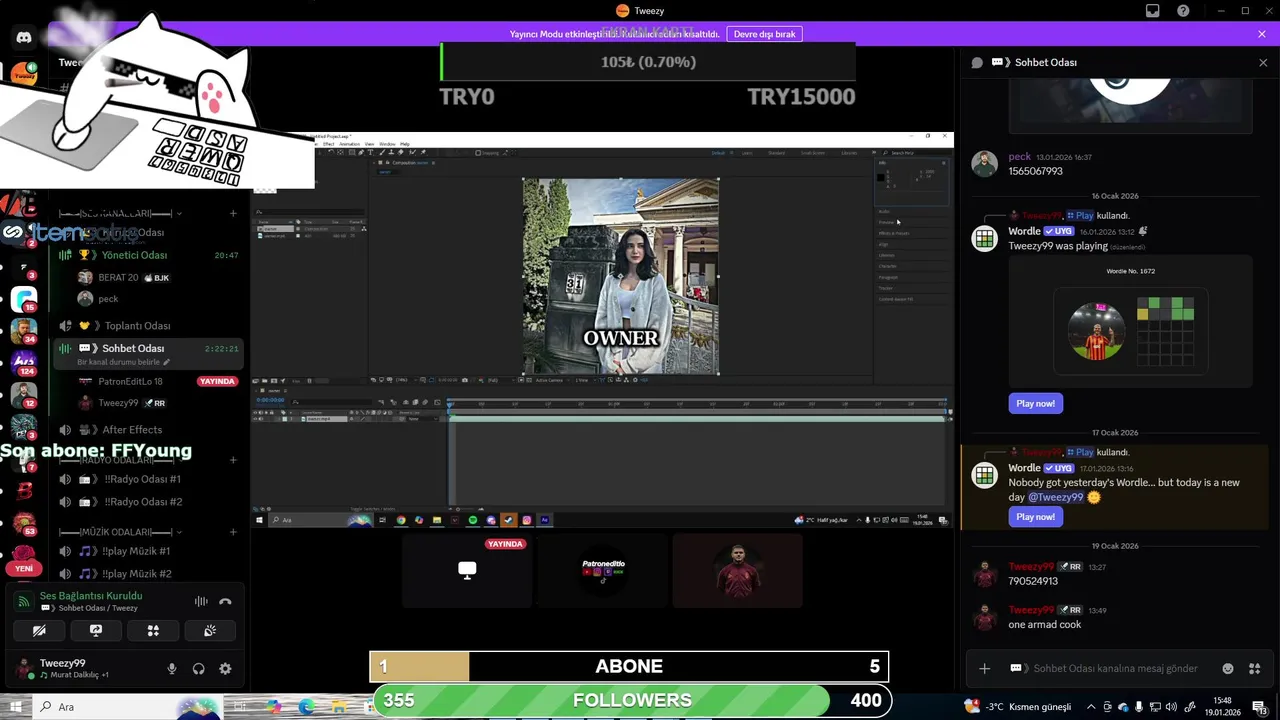Add channel to MÜZİK ODALARI category
This screenshot has height=720, width=1280.
(233, 532)
